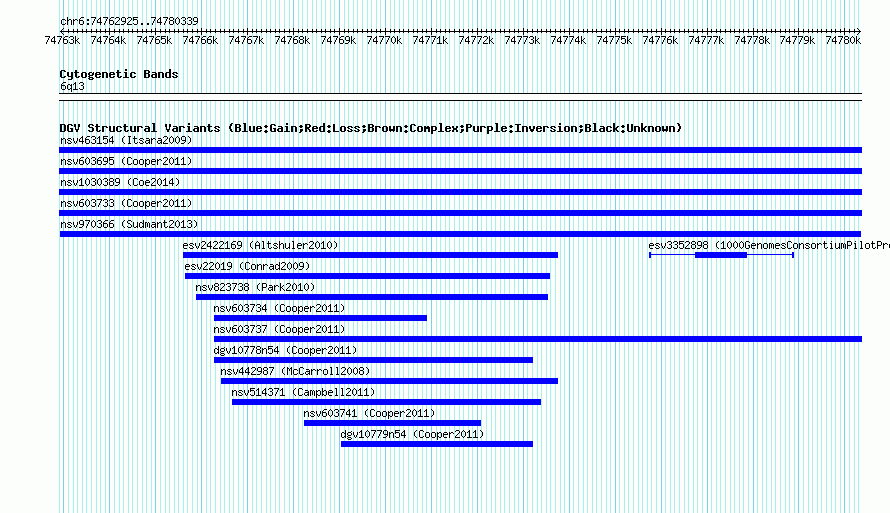Screen dimensions: 890x513
Task: Select the esv22019 (Conrad2009) label
Action: pyautogui.click(x=247, y=266)
